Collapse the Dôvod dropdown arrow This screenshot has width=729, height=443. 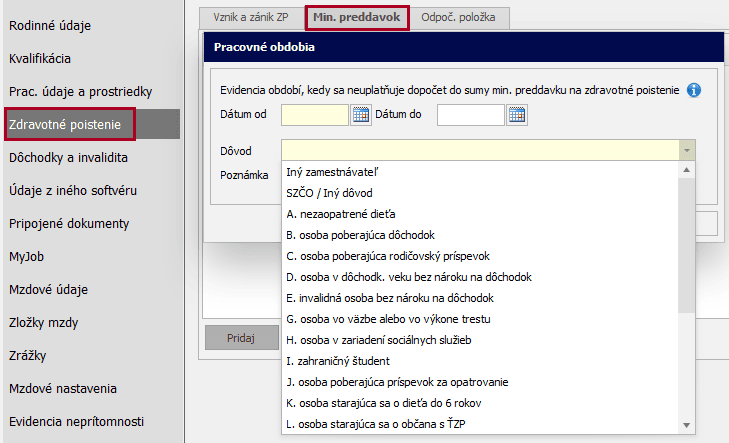[x=686, y=151]
